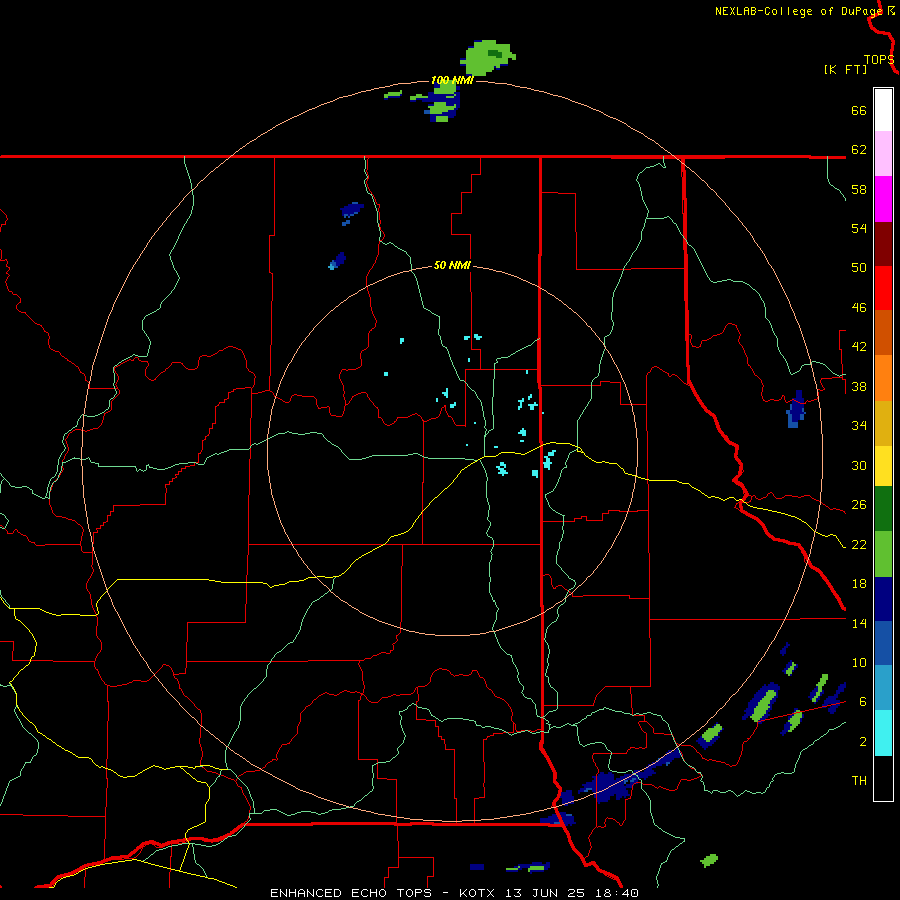Viewport: 900px width, 900px height.
Task: Click the "54" legend value
Action: 859,228
